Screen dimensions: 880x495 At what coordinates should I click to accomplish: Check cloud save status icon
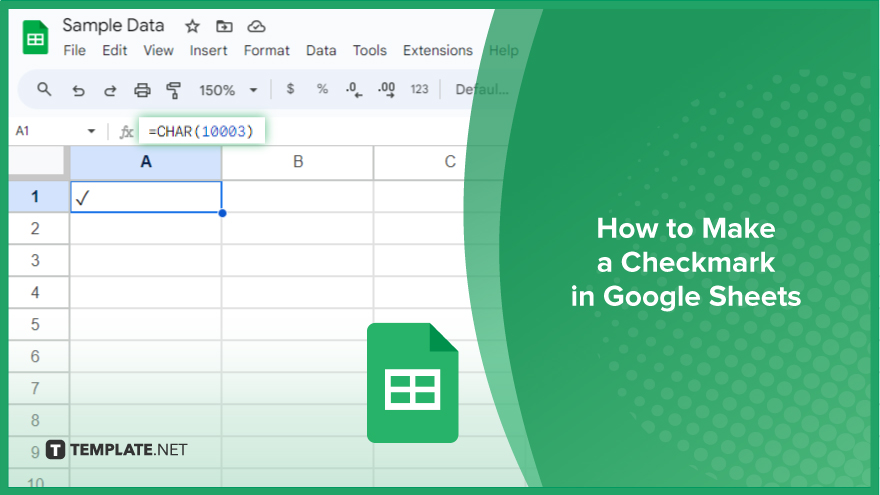tap(256, 26)
